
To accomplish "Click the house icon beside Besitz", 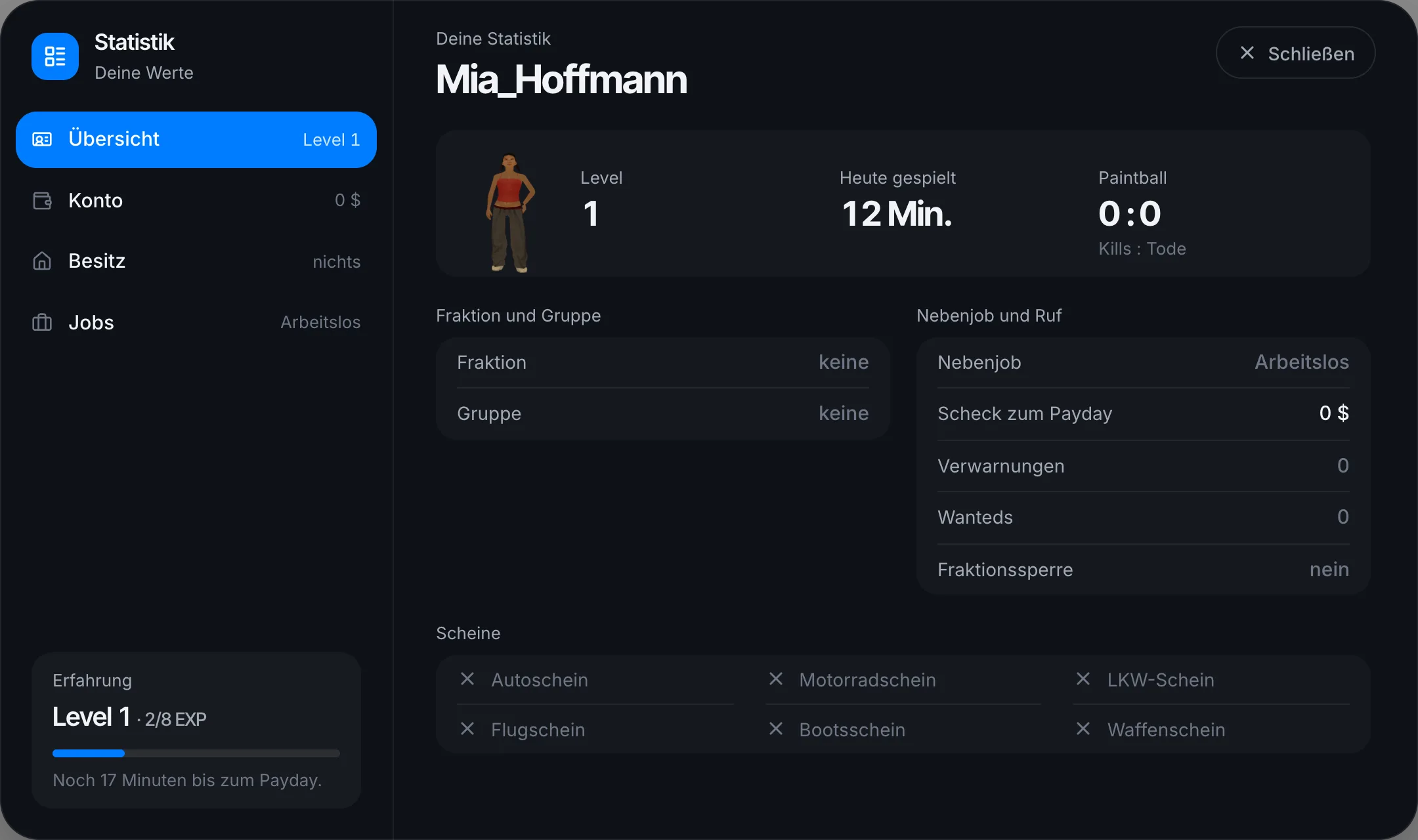I will pyautogui.click(x=42, y=261).
